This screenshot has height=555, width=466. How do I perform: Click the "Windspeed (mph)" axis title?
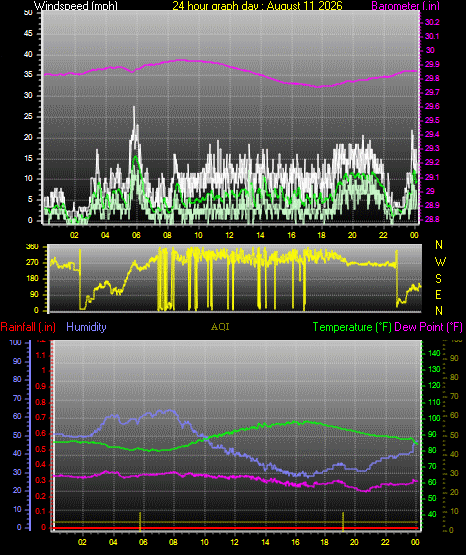[76, 6]
